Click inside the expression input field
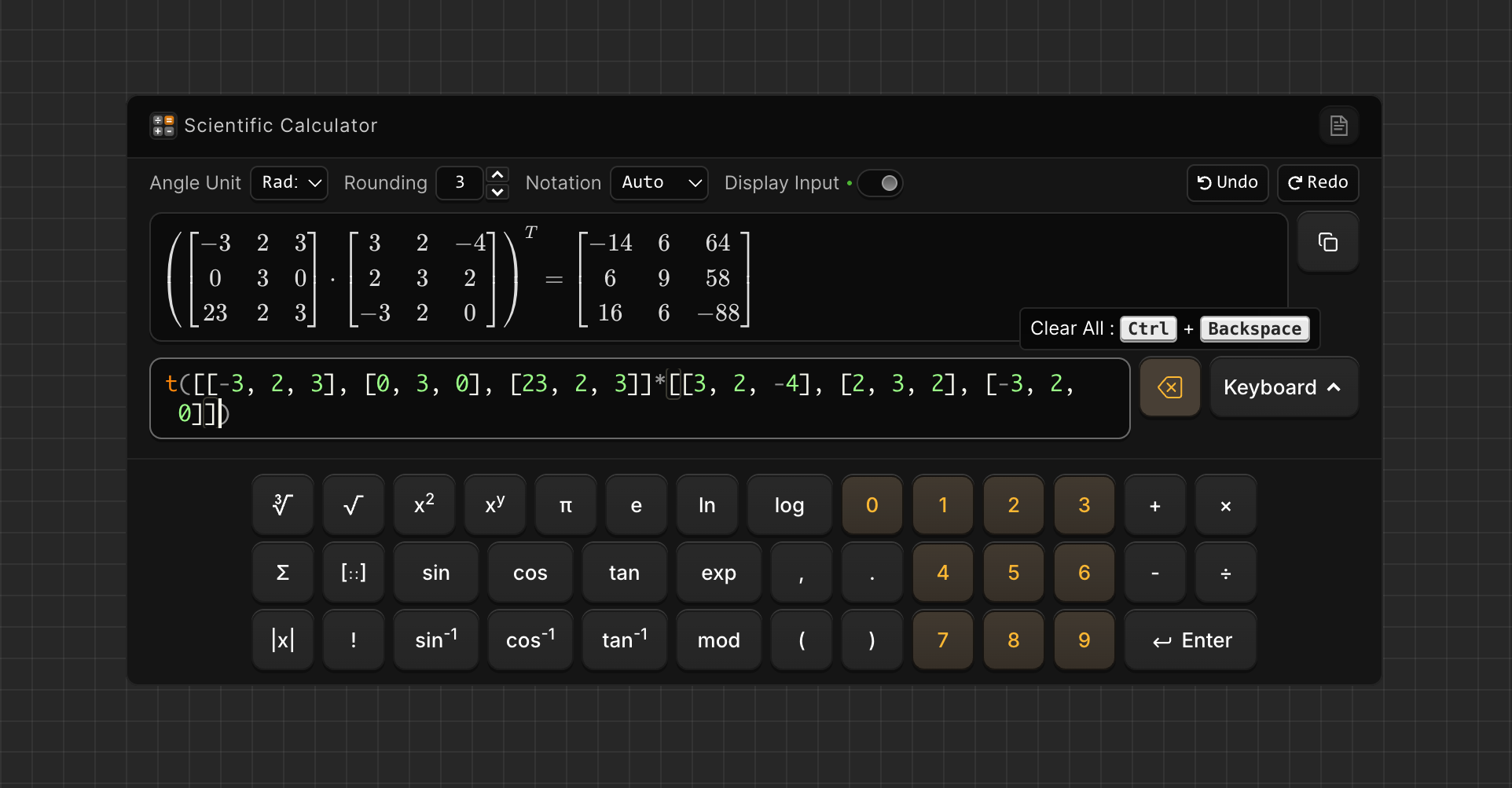The image size is (1512, 788). tap(639, 398)
